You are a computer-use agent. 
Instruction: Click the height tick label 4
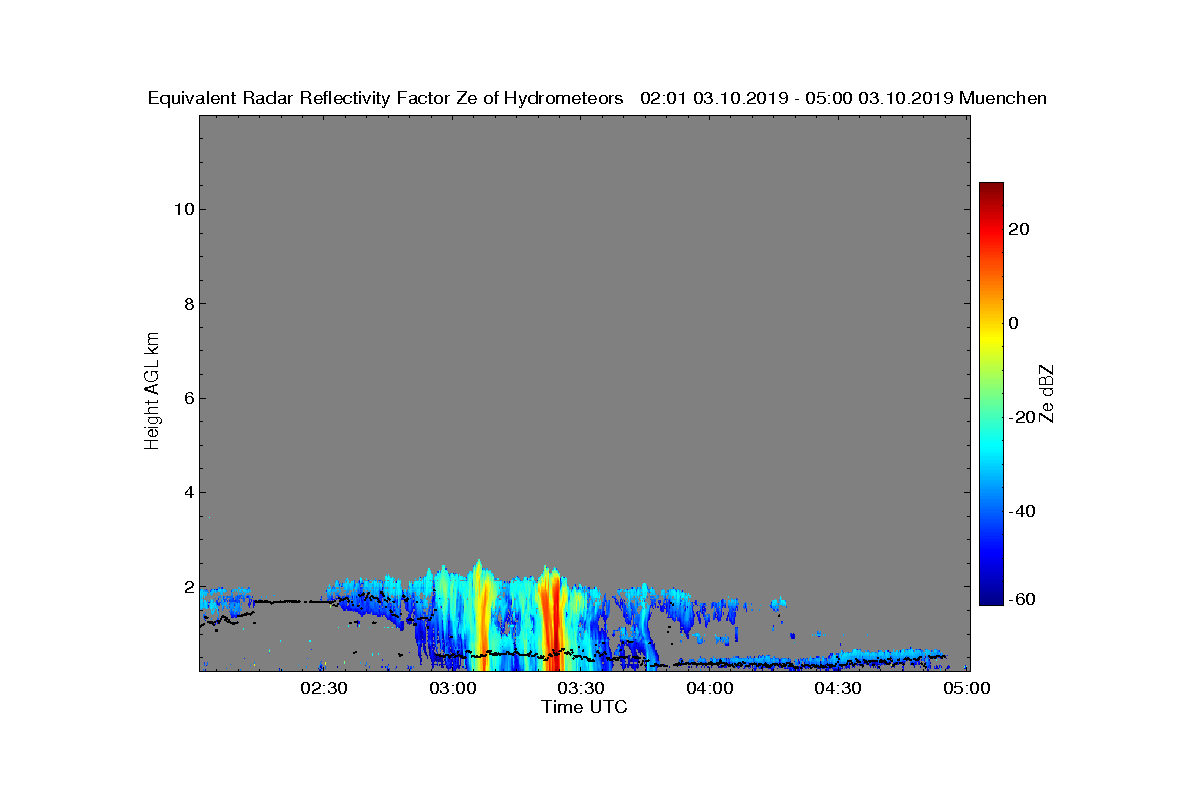[x=188, y=492]
